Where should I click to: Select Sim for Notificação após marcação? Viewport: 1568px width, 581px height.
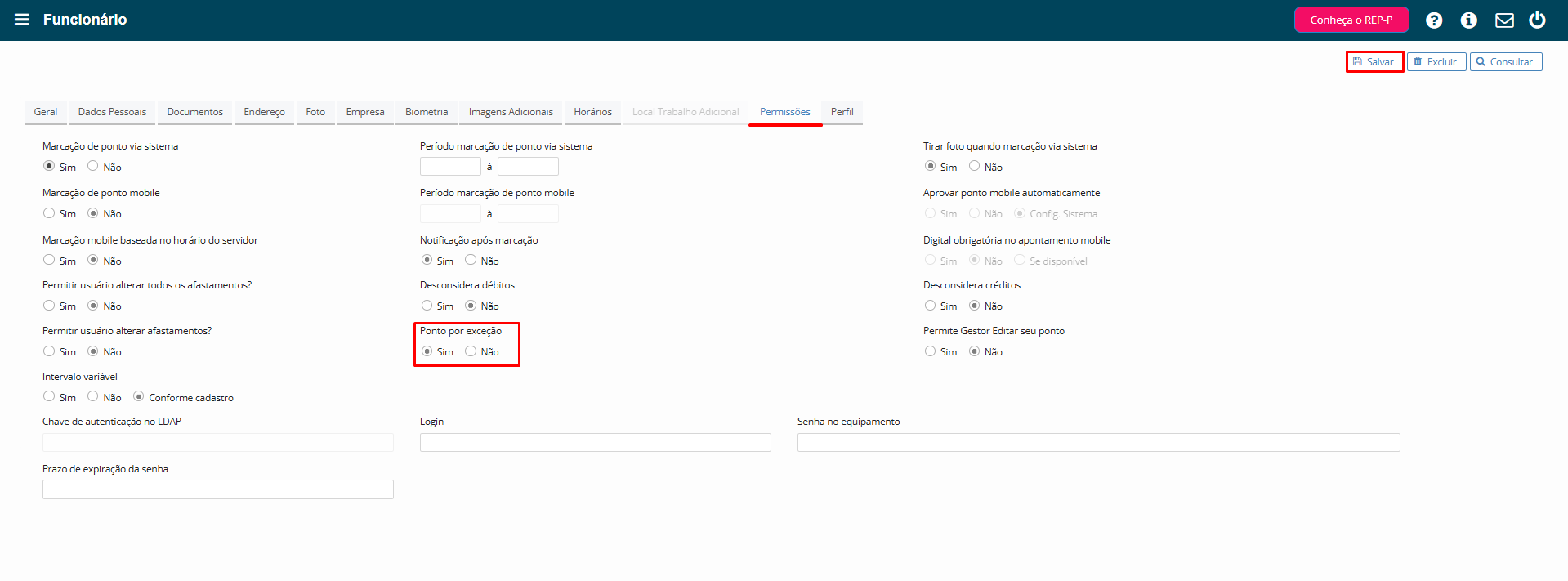pos(427,260)
